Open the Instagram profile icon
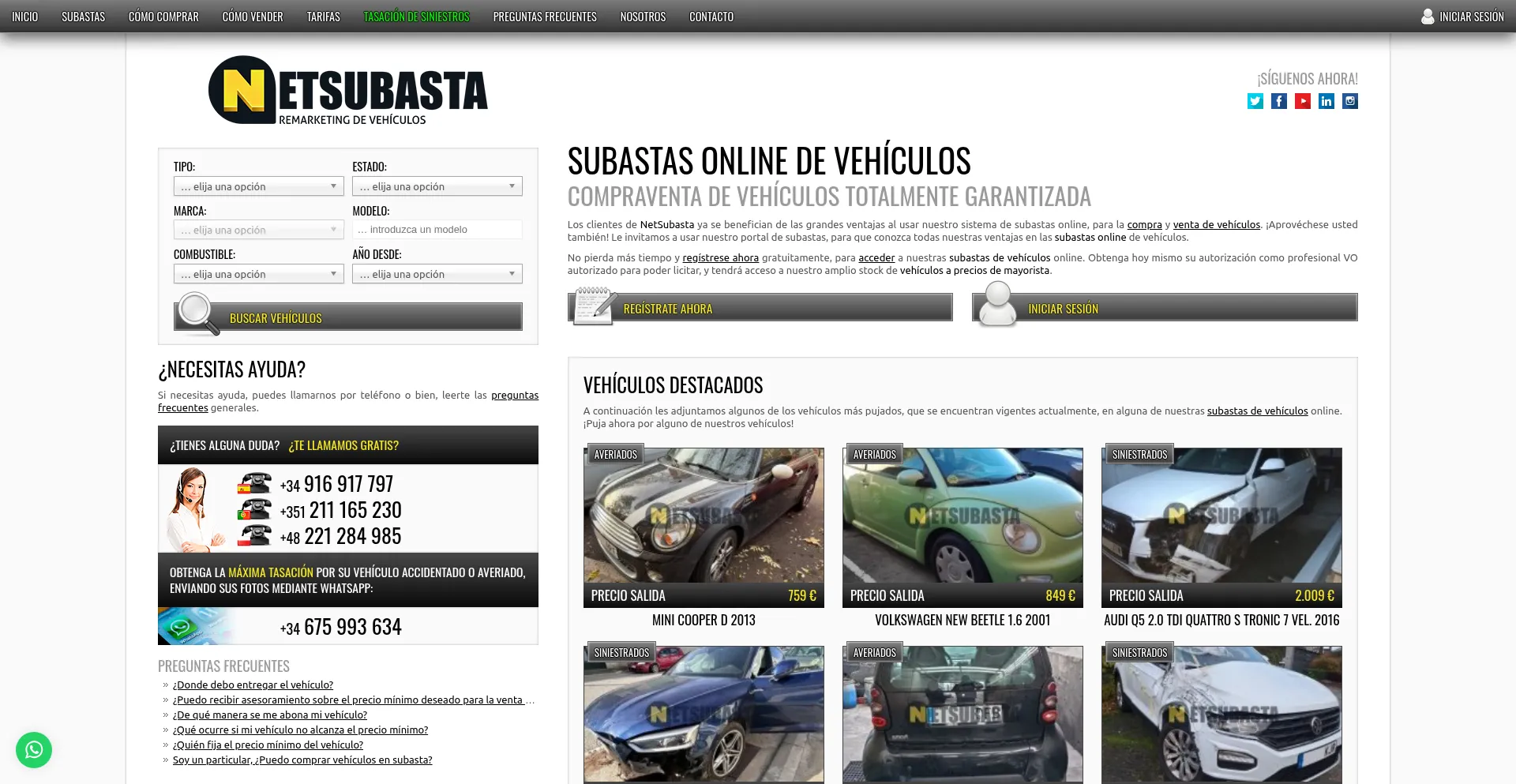Screen dimensions: 1516x784 [1349, 101]
